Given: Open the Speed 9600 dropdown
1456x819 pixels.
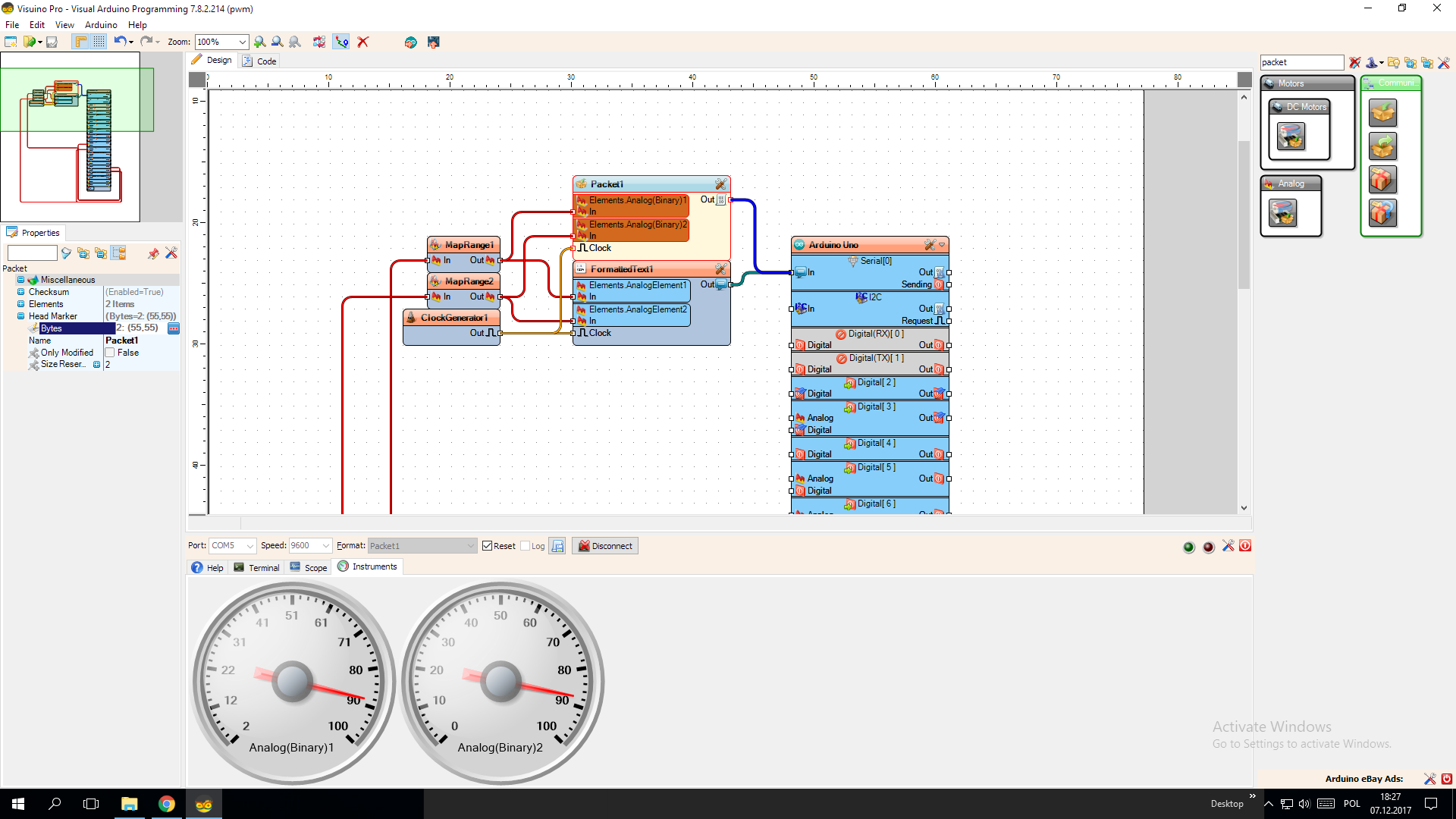Looking at the screenshot, I should click(310, 545).
